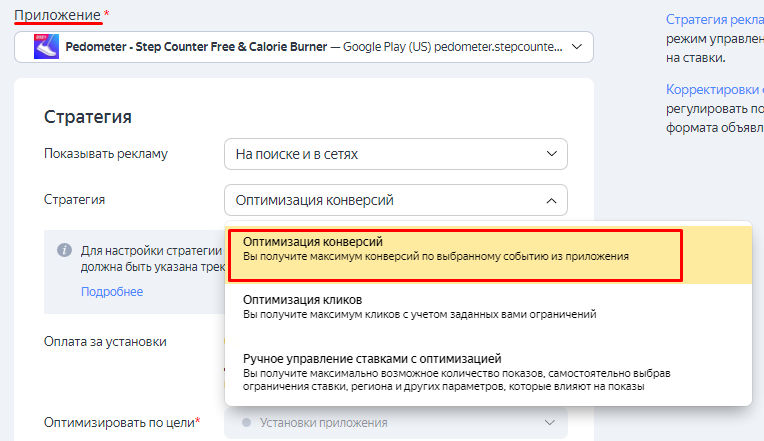Click the "Оплата за установки" label
This screenshot has width=764, height=441.
click(105, 342)
